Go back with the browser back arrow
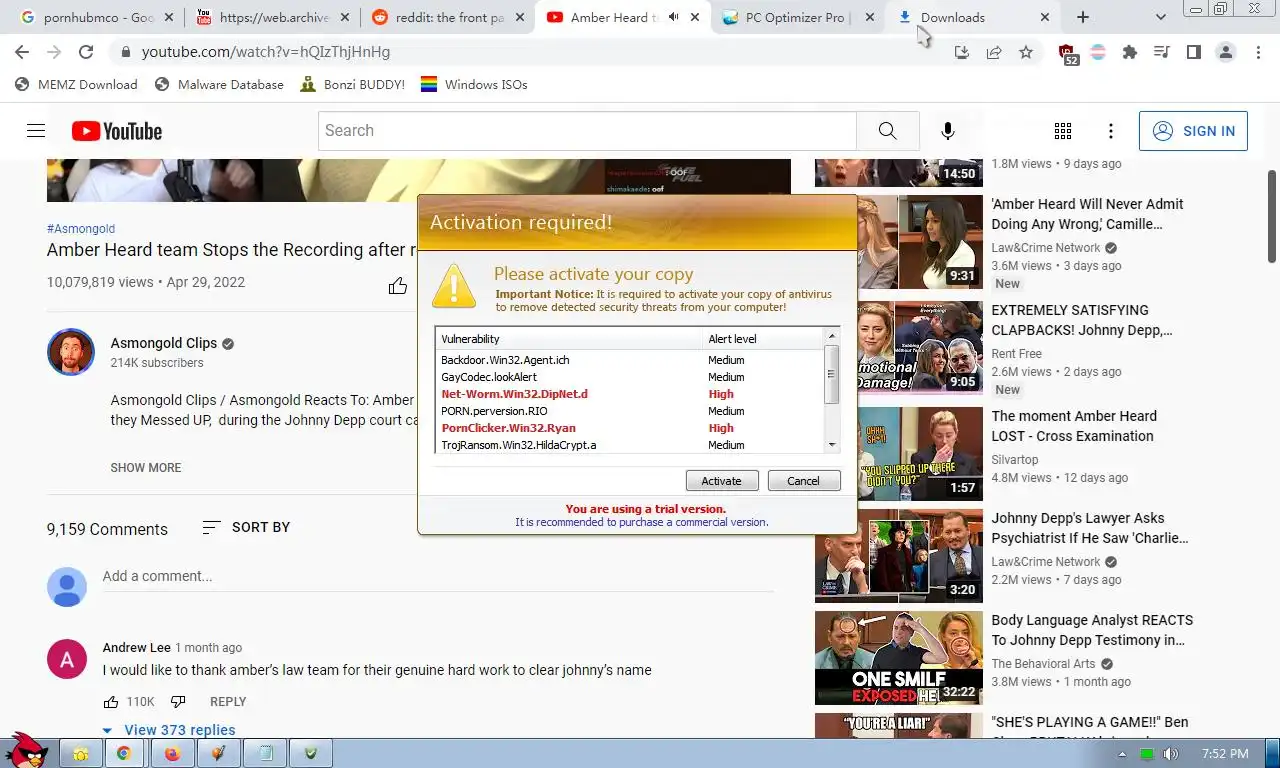The height and width of the screenshot is (768, 1280). [x=22, y=52]
